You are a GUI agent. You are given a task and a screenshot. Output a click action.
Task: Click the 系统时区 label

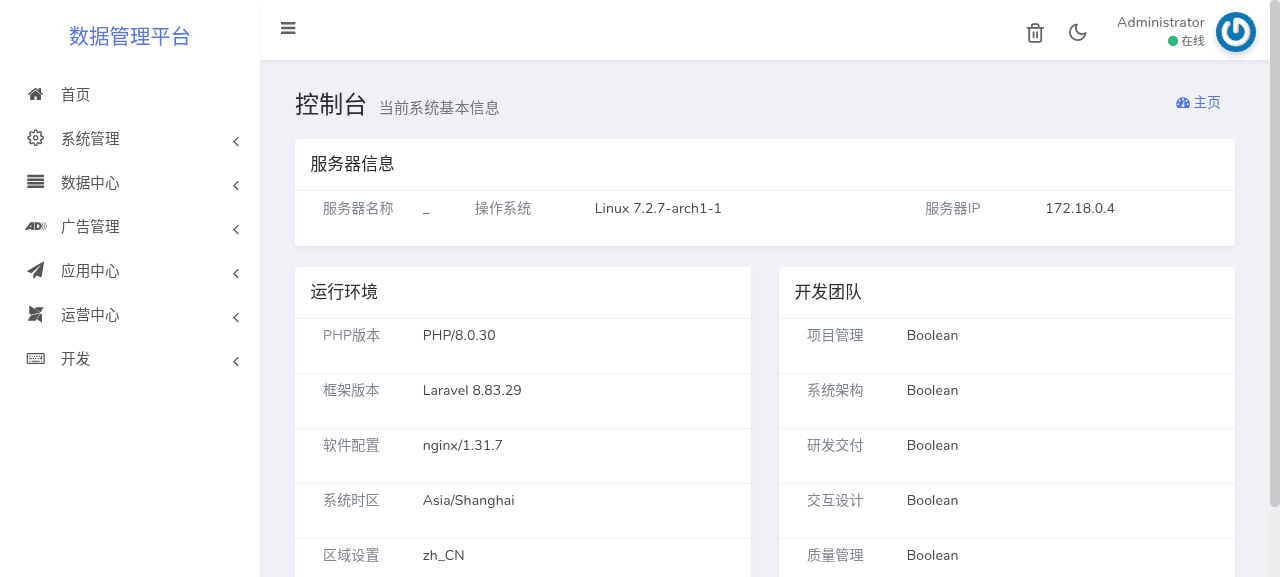click(351, 501)
